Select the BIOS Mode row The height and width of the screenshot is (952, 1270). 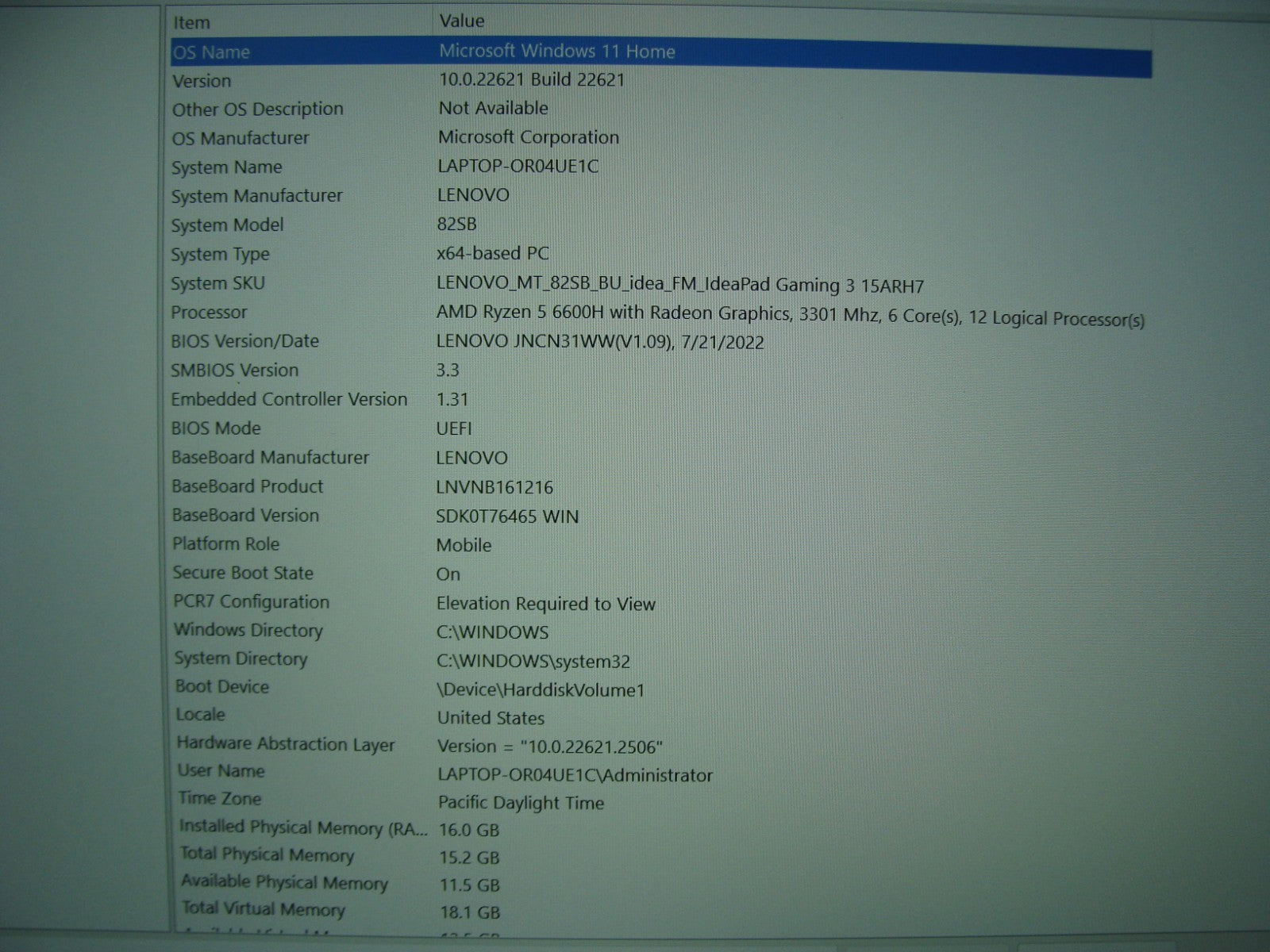(216, 428)
